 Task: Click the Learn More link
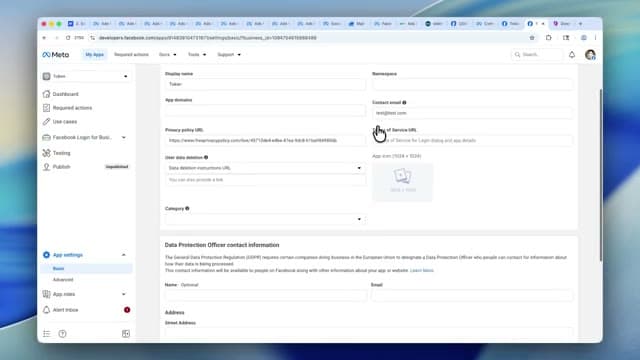click(422, 271)
